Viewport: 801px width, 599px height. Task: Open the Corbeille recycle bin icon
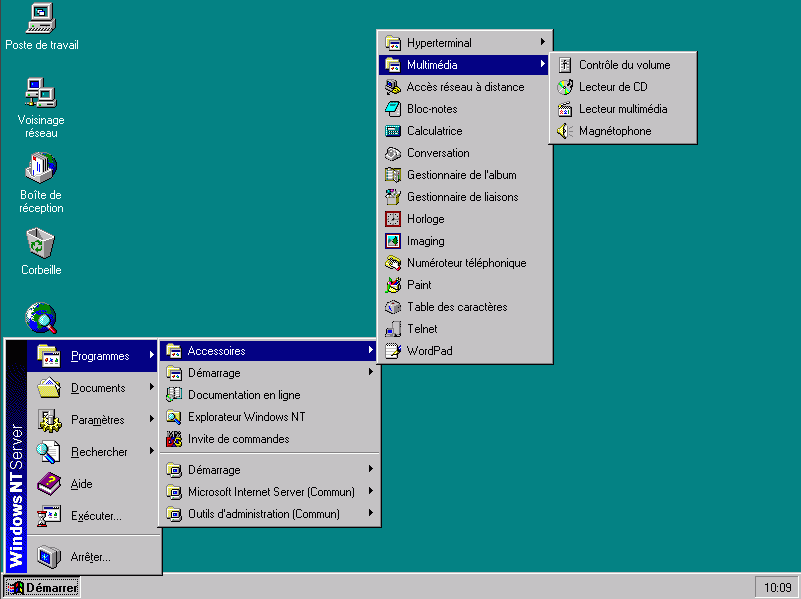click(41, 243)
